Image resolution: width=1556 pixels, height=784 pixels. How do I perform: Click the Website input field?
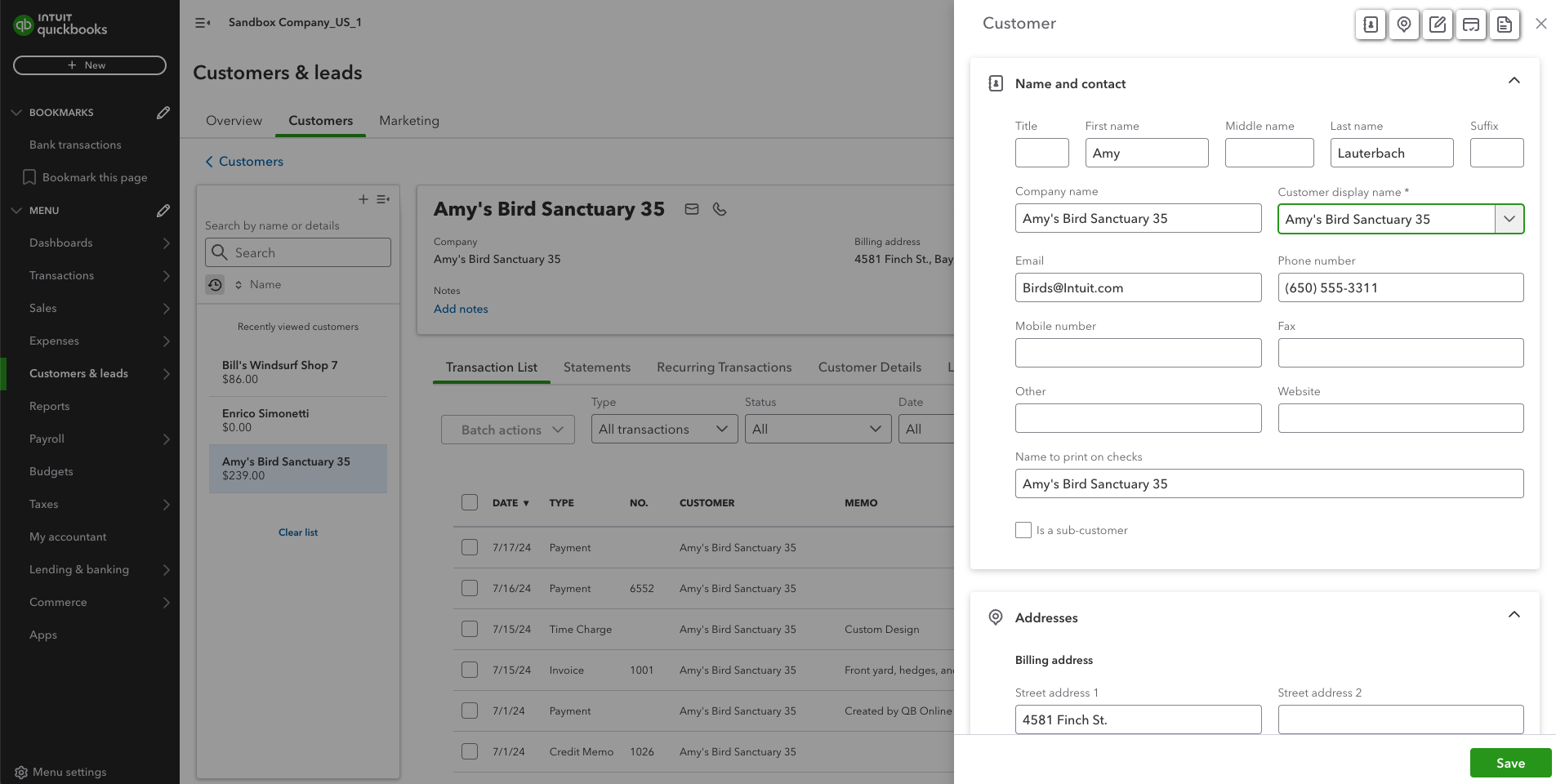click(x=1401, y=418)
